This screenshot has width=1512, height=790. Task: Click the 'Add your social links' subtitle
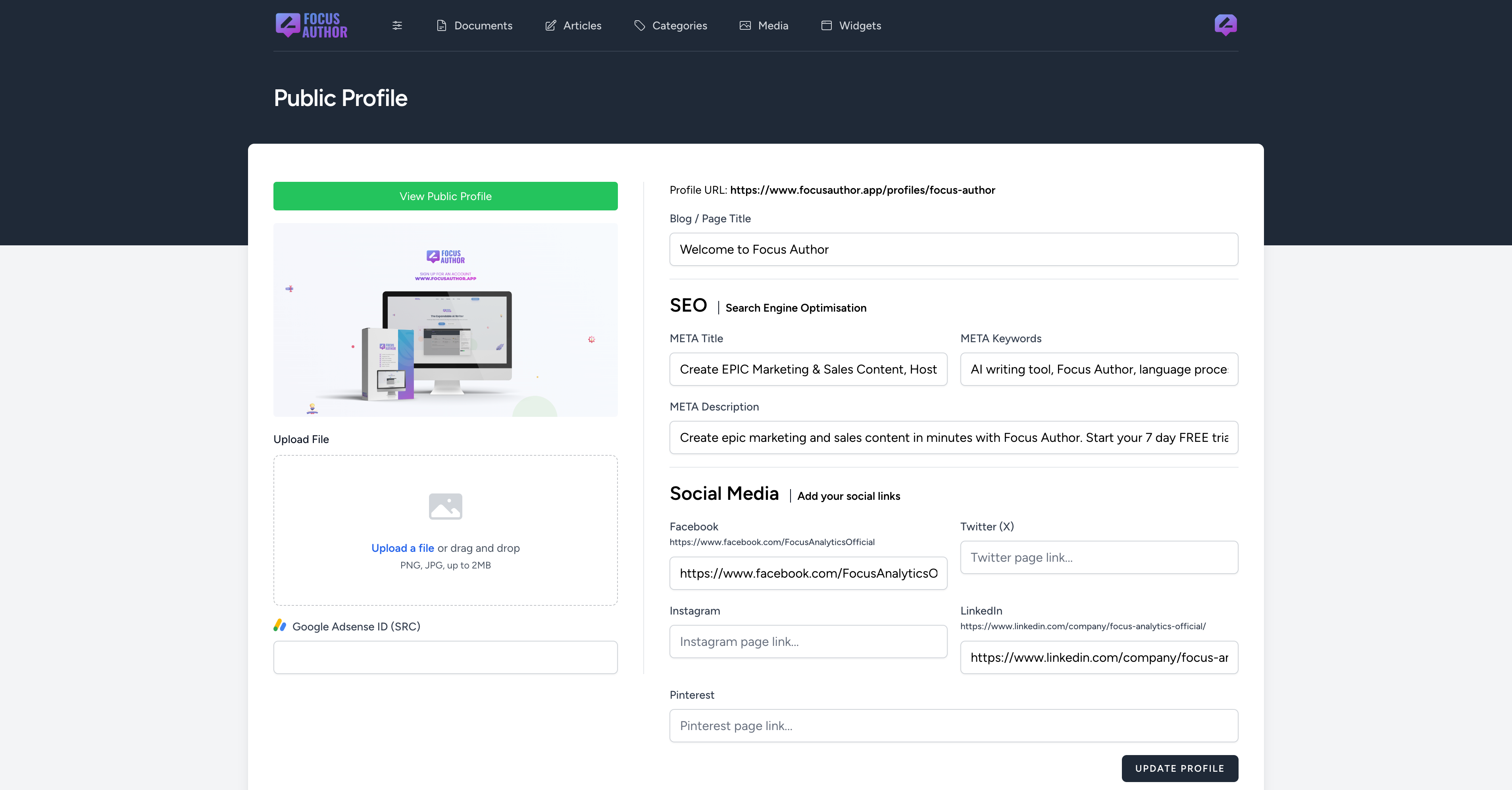(x=849, y=496)
